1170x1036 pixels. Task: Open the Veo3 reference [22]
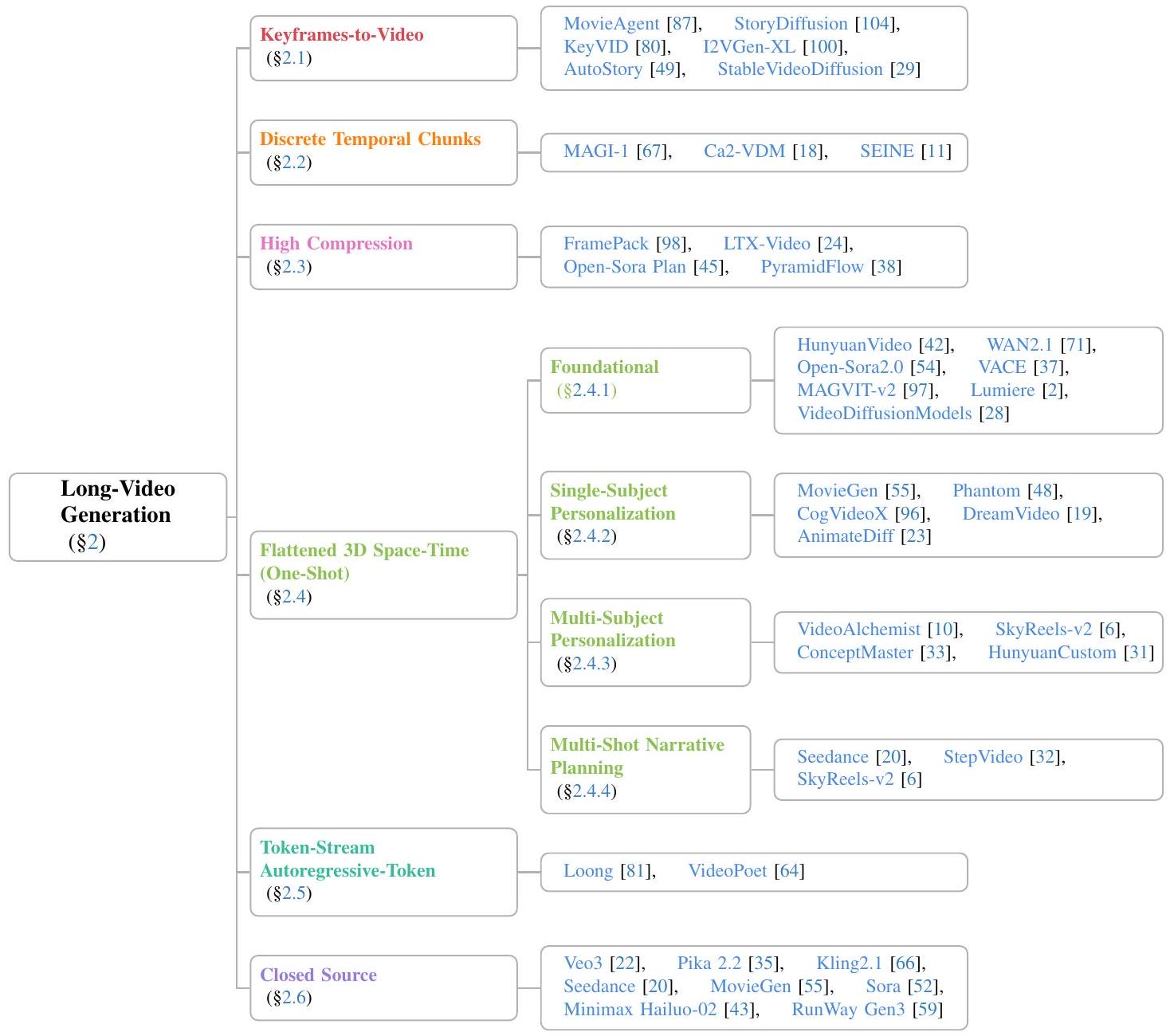[626, 963]
